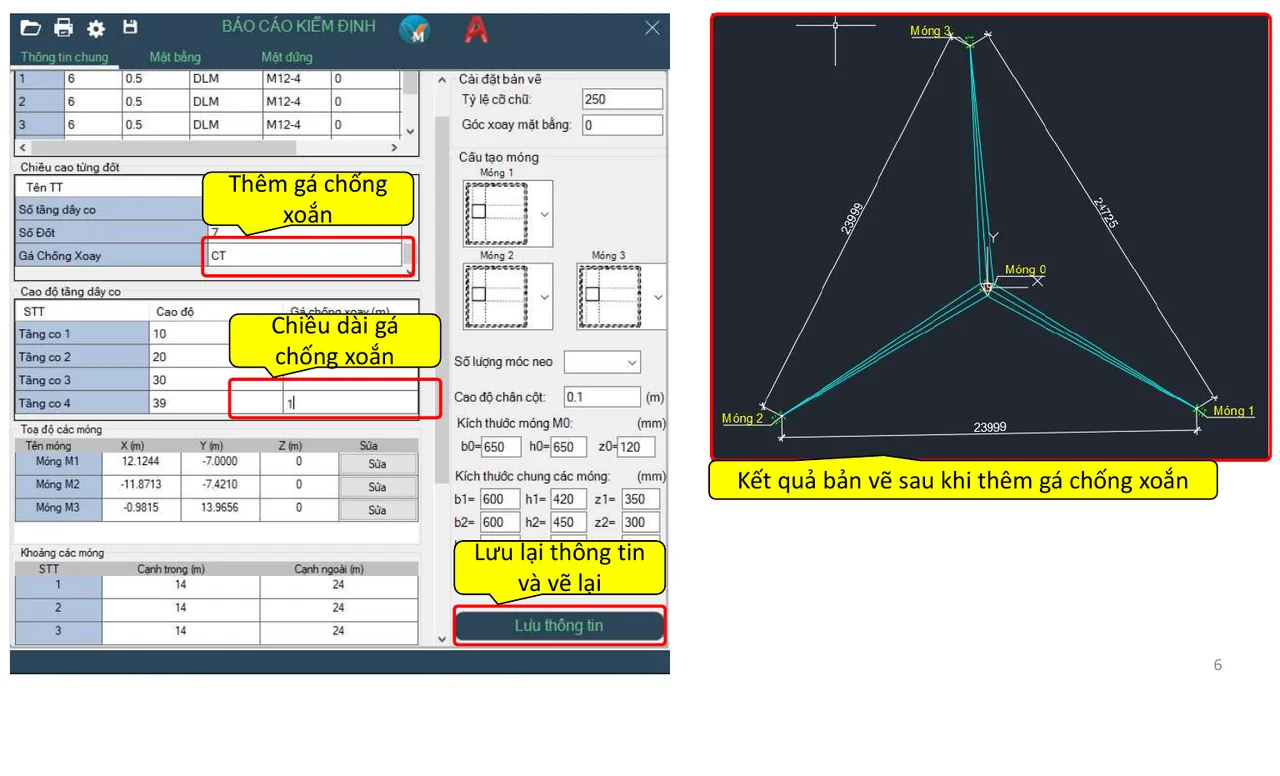Open the Số lượng móc neo dropdown
This screenshot has width=1280, height=776.
coord(602,362)
